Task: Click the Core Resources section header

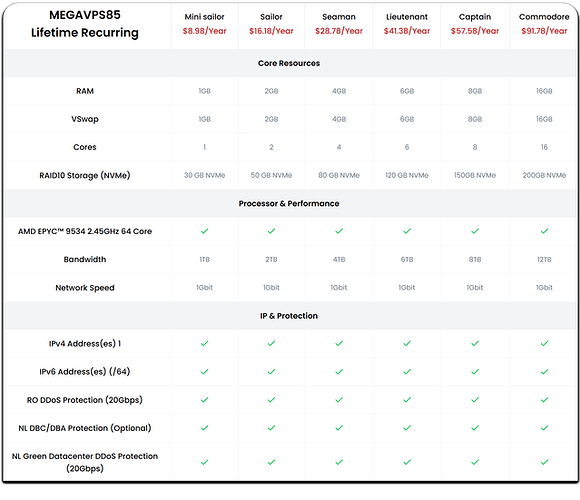Action: (x=289, y=63)
